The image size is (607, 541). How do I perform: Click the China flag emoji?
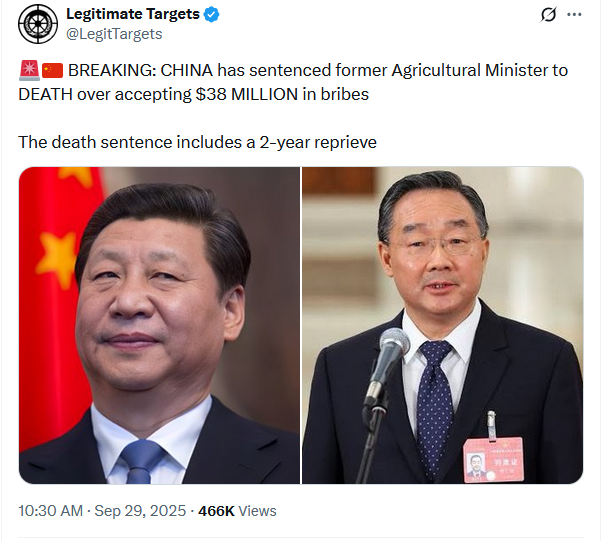52,71
